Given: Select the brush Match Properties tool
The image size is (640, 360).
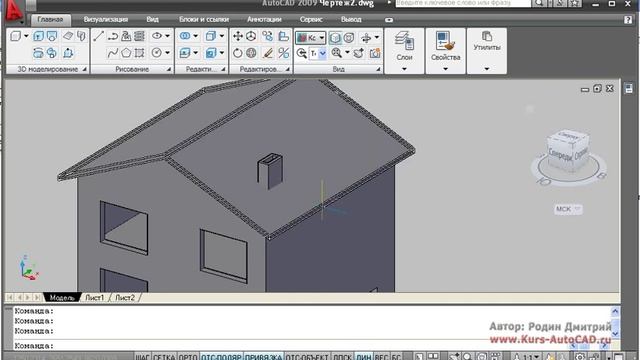Looking at the screenshot, I should click(268, 53).
